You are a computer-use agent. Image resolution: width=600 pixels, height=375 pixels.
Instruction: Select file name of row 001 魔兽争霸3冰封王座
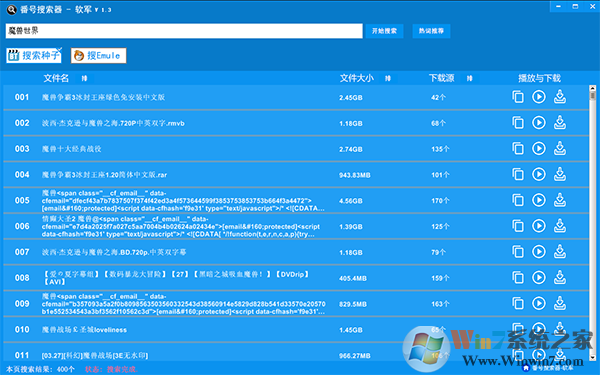[x=103, y=97]
